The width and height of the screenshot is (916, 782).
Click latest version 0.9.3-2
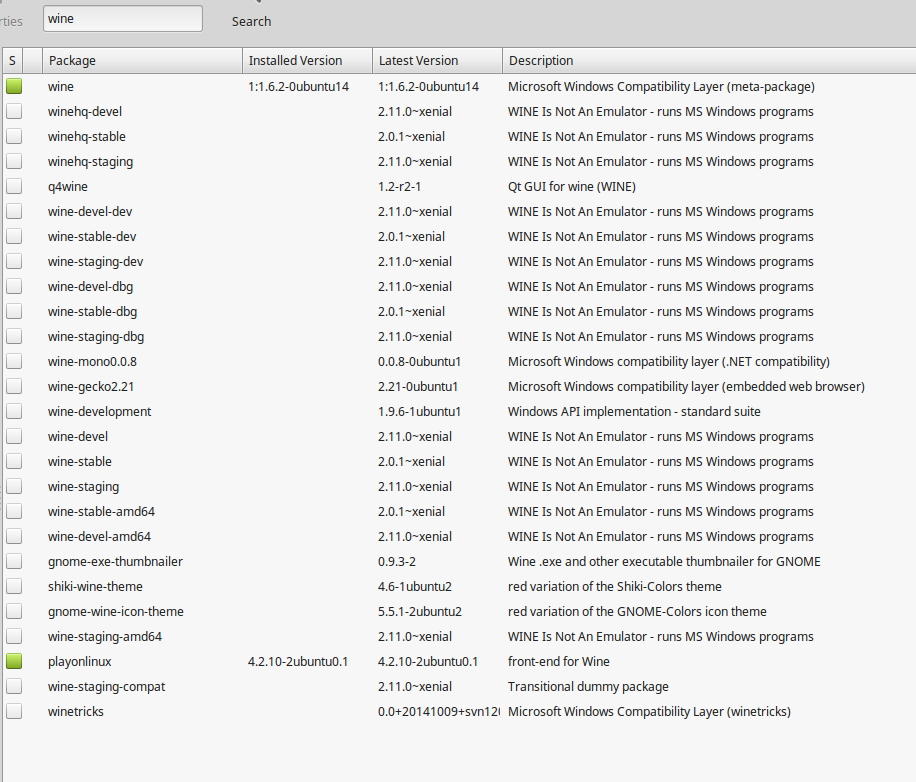[397, 561]
